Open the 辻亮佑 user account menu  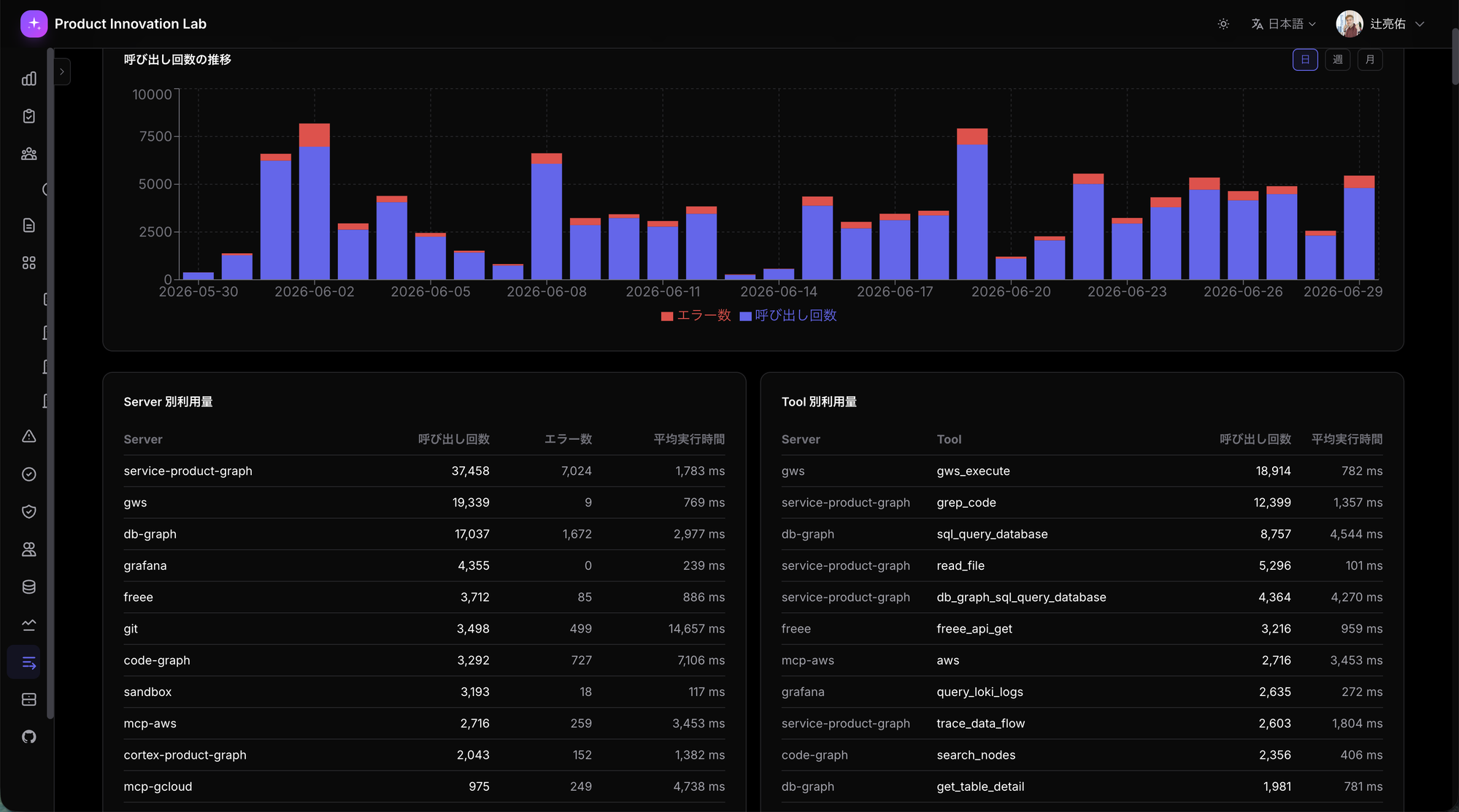pyautogui.click(x=1380, y=24)
